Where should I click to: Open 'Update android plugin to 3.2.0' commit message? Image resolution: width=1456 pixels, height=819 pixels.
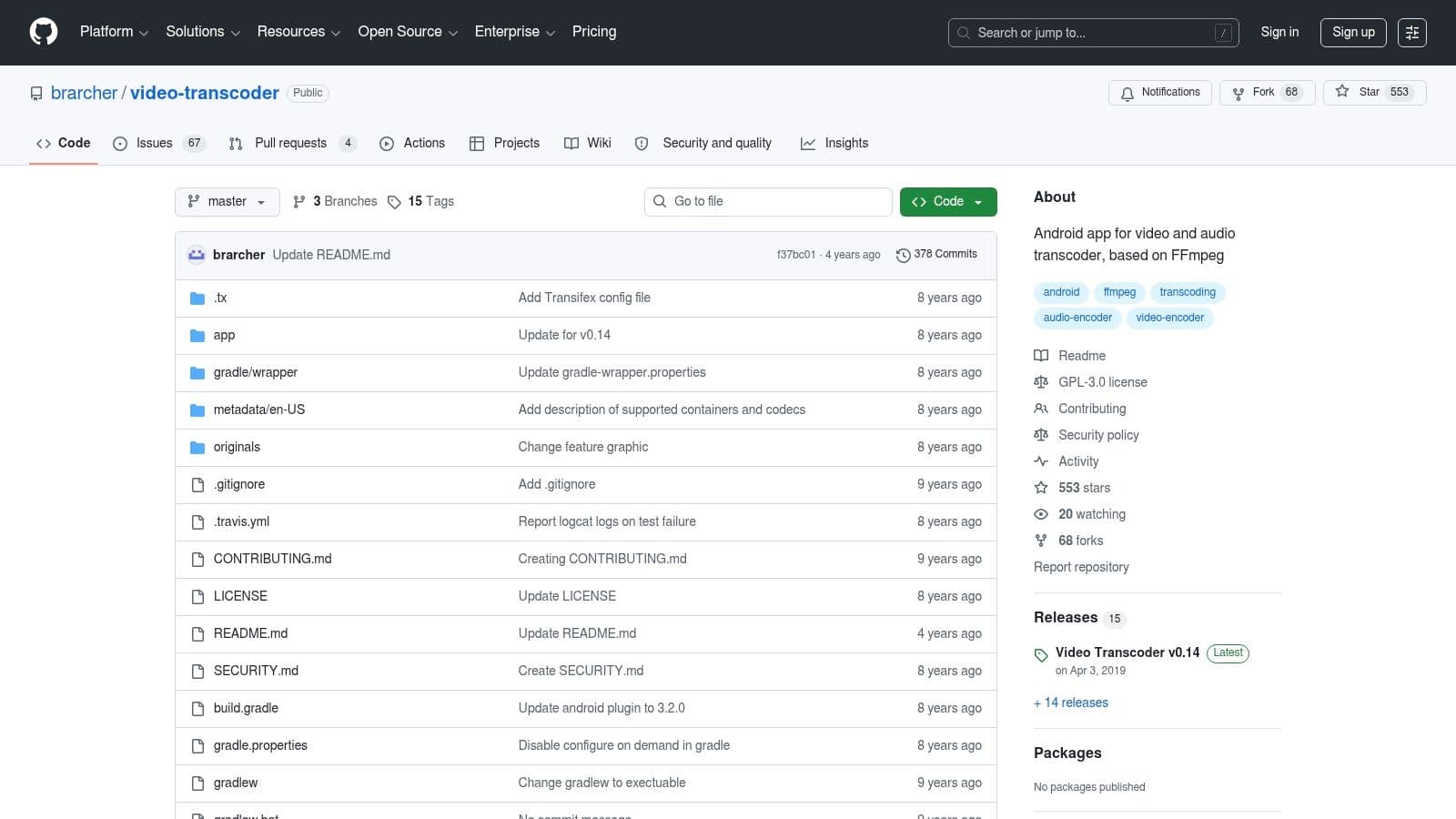click(602, 708)
